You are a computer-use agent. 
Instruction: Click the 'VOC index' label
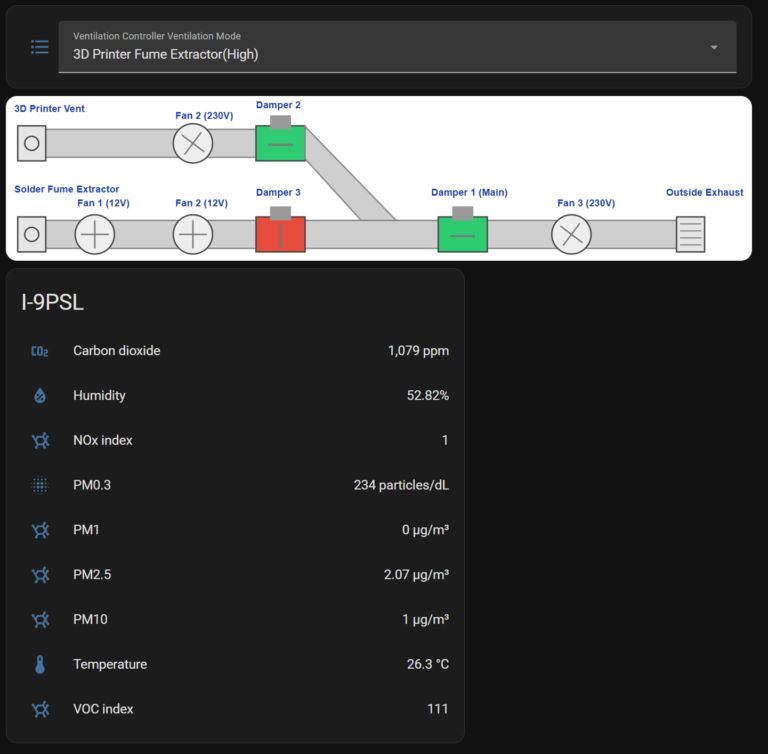103,709
